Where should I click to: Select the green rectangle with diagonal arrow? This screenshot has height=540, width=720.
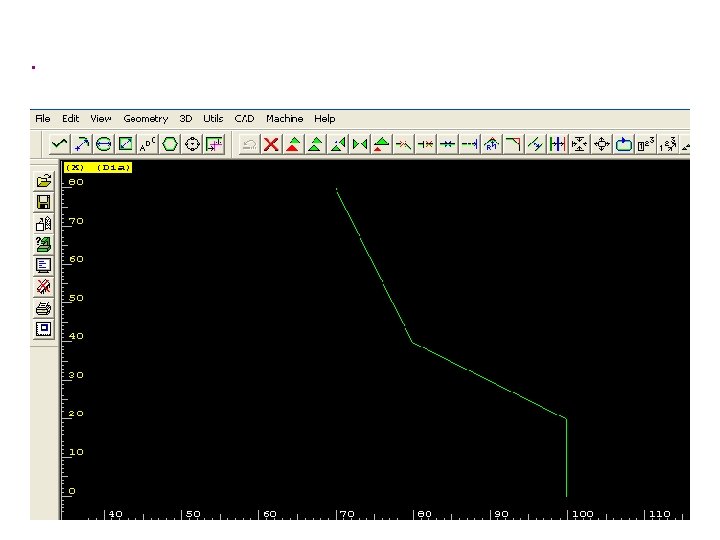[126, 145]
